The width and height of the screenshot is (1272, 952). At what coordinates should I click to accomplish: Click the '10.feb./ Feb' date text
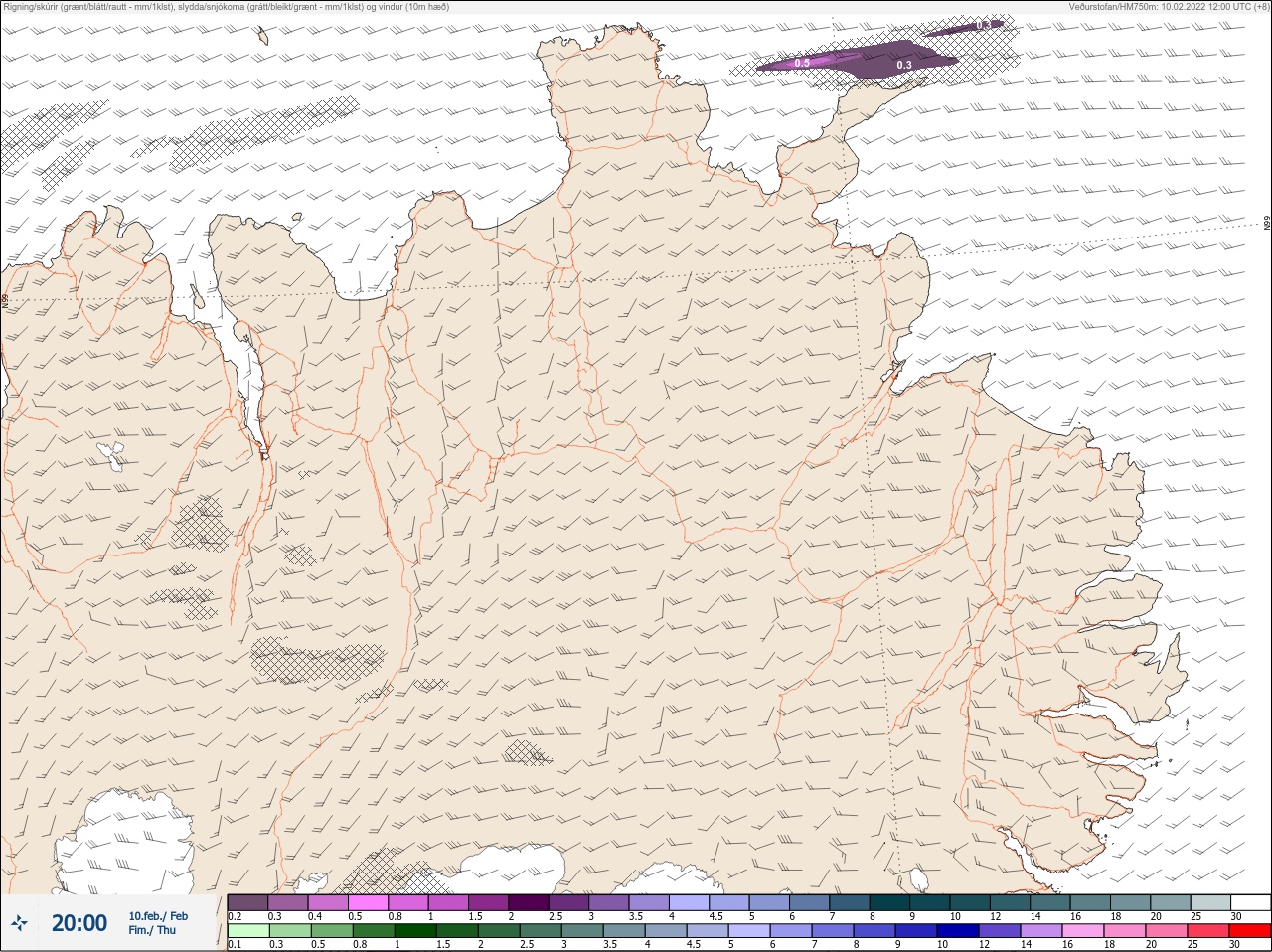coord(158,916)
